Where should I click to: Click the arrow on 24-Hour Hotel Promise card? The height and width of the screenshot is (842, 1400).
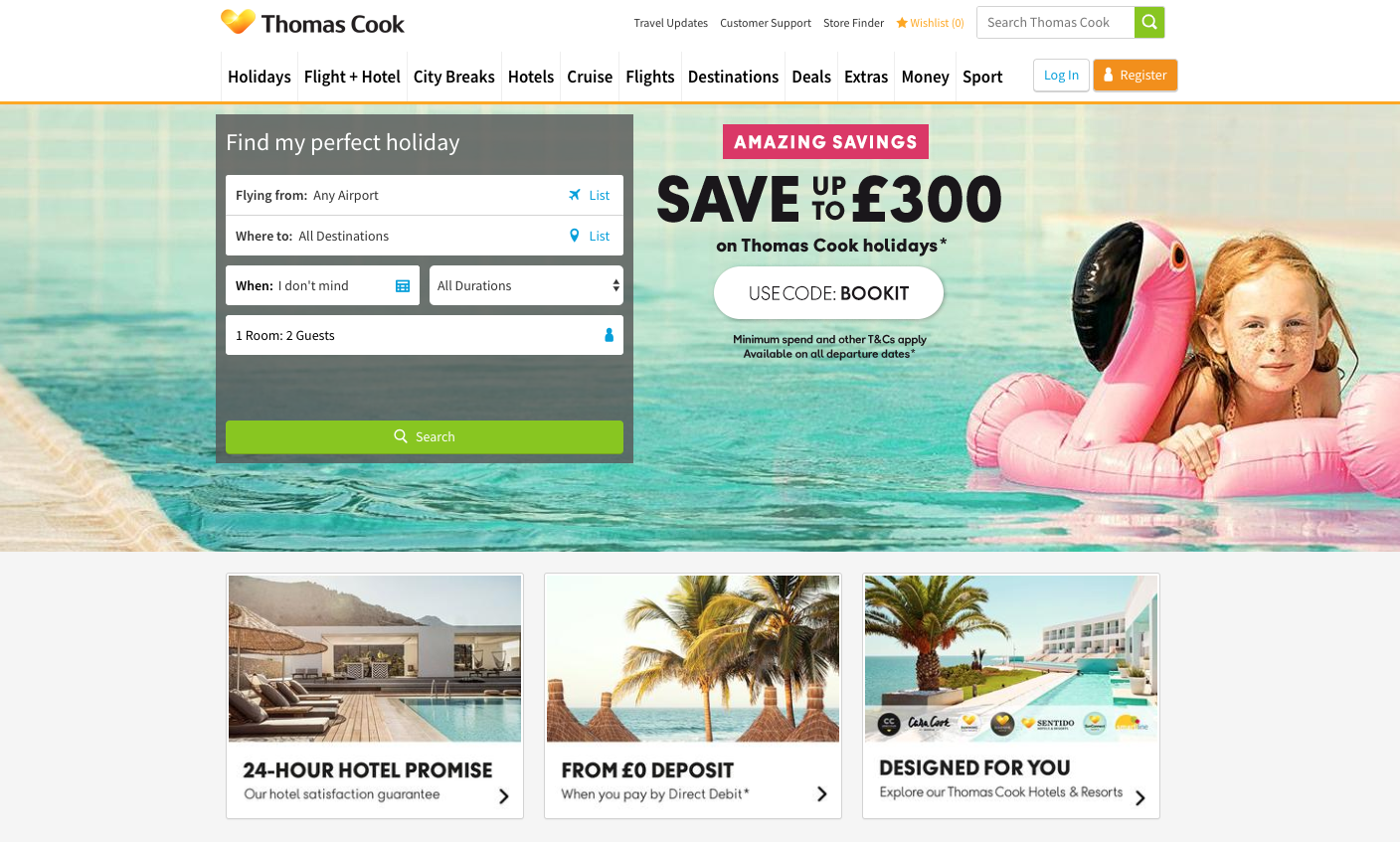[x=503, y=796]
